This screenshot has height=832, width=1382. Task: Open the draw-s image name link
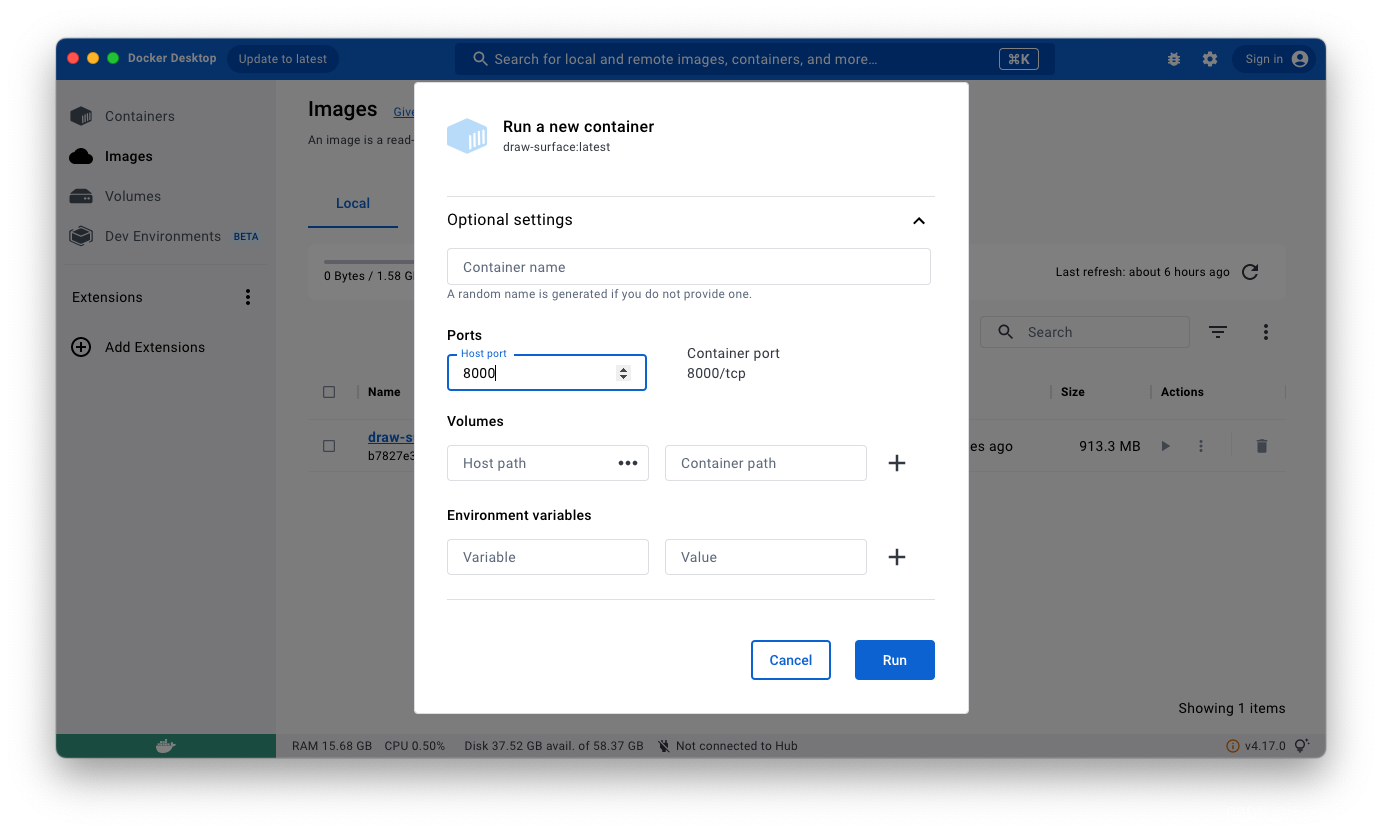click(390, 437)
